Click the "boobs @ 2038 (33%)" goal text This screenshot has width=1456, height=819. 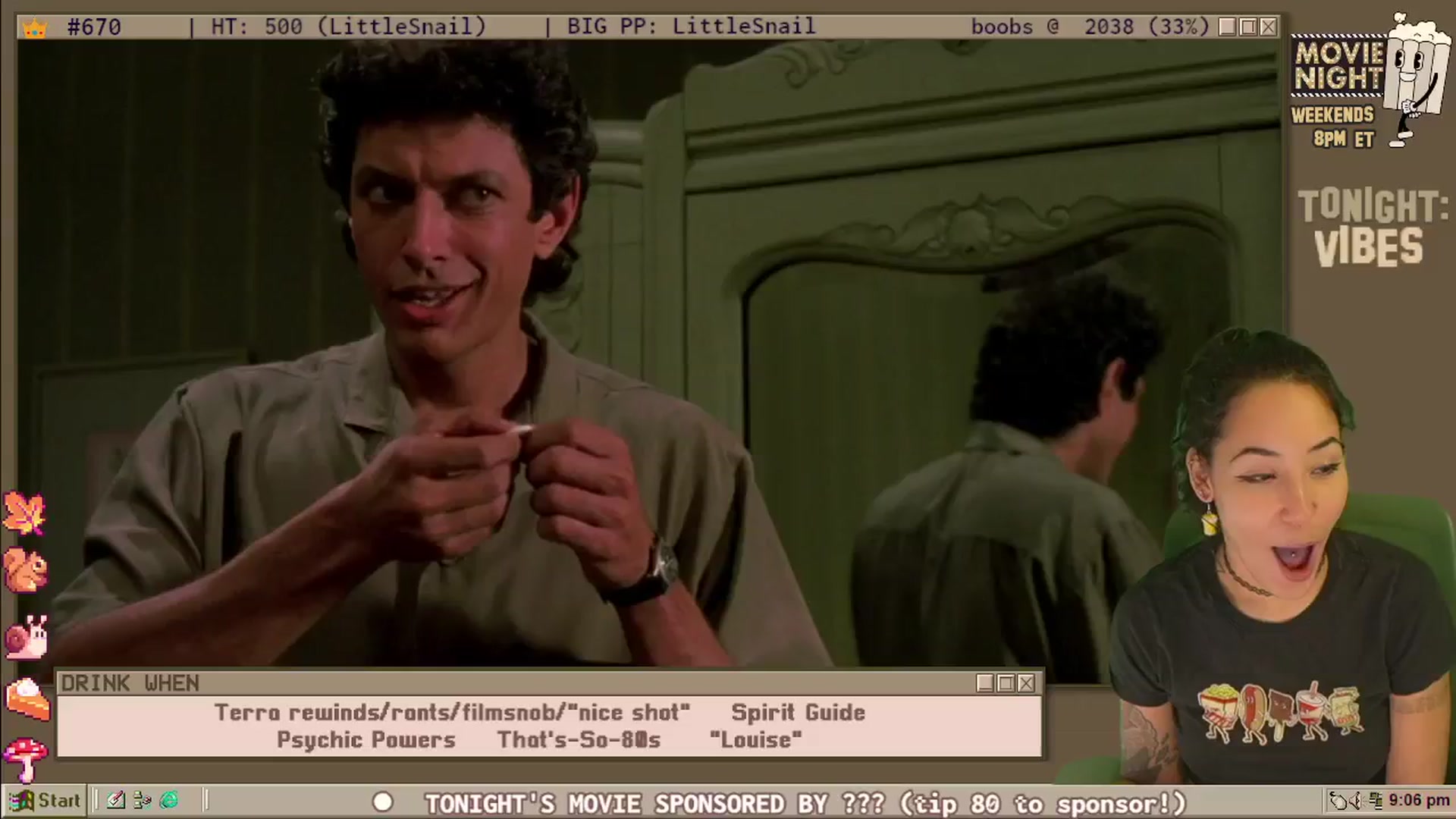pyautogui.click(x=1090, y=27)
